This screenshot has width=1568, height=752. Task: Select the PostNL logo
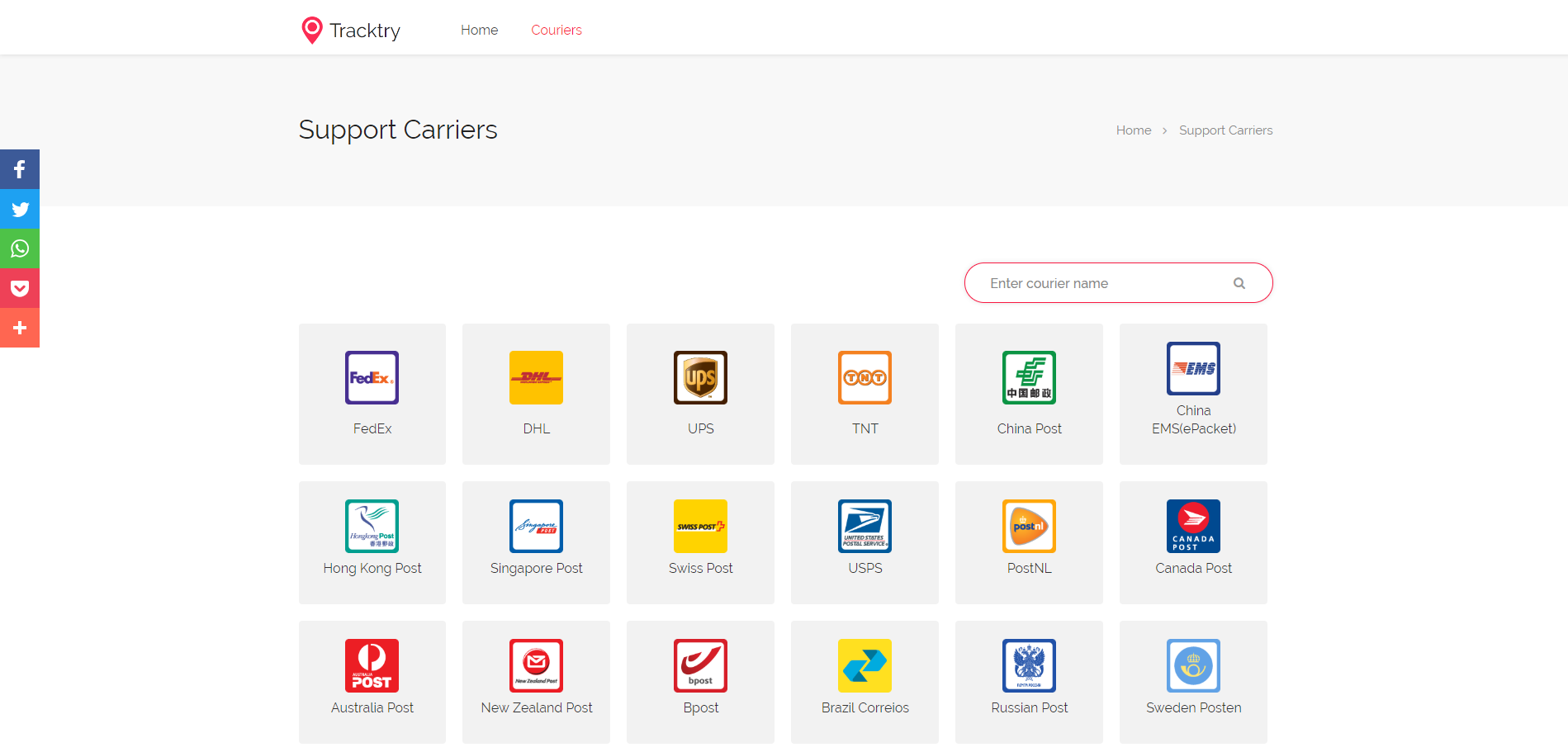(1029, 526)
